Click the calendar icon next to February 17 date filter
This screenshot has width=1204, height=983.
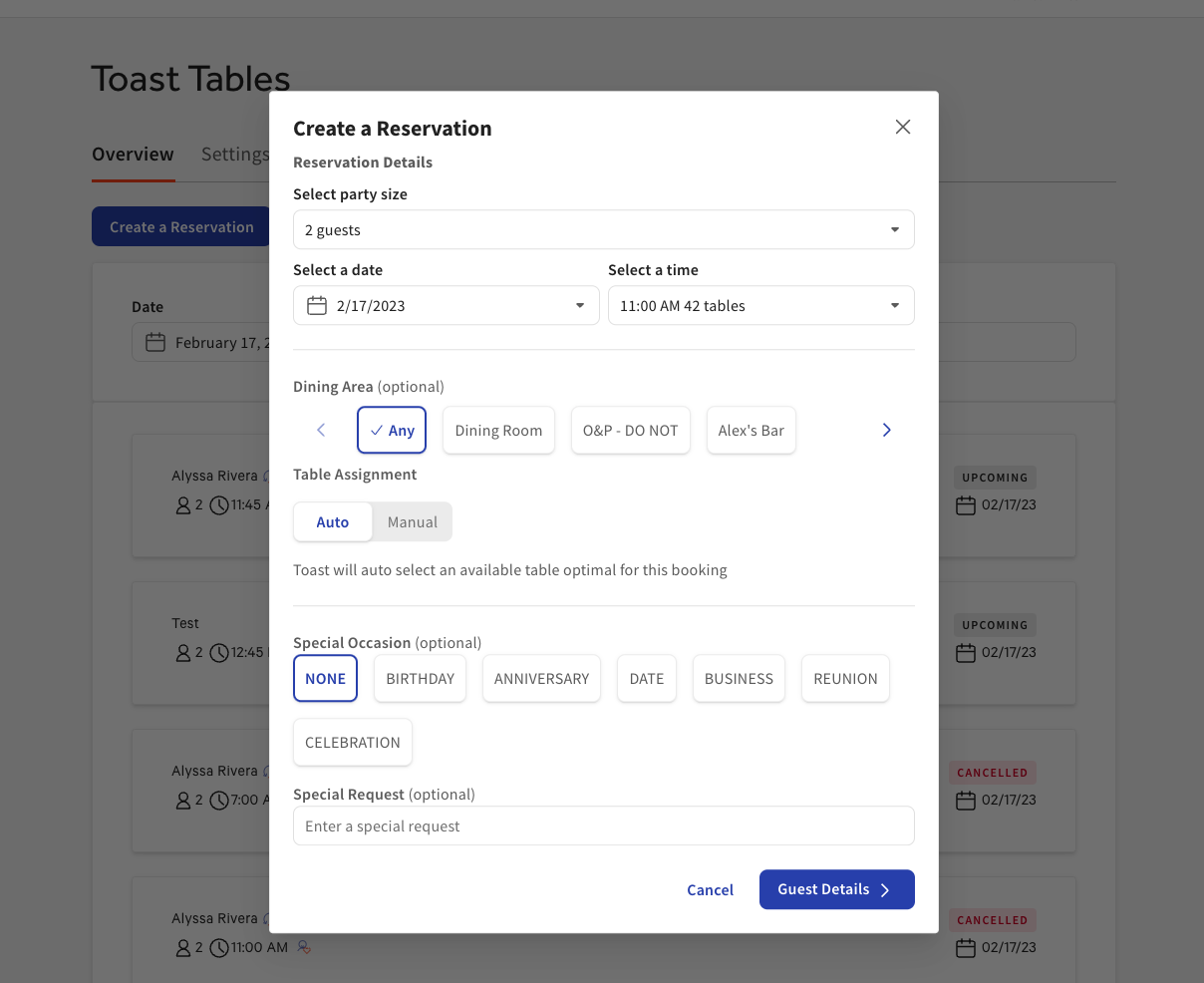154,342
